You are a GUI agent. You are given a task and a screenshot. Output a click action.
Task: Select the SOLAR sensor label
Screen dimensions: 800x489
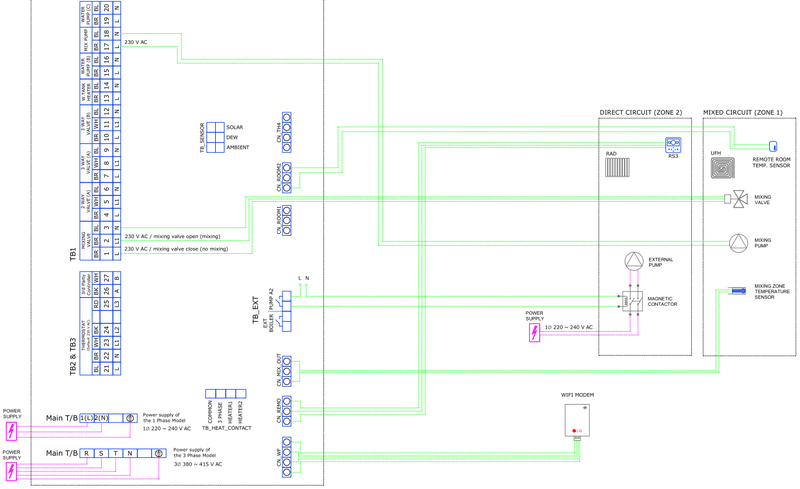coord(235,127)
